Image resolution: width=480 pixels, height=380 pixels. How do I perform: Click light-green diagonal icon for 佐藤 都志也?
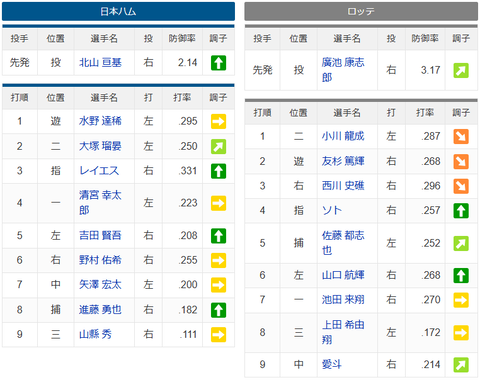(x=461, y=243)
